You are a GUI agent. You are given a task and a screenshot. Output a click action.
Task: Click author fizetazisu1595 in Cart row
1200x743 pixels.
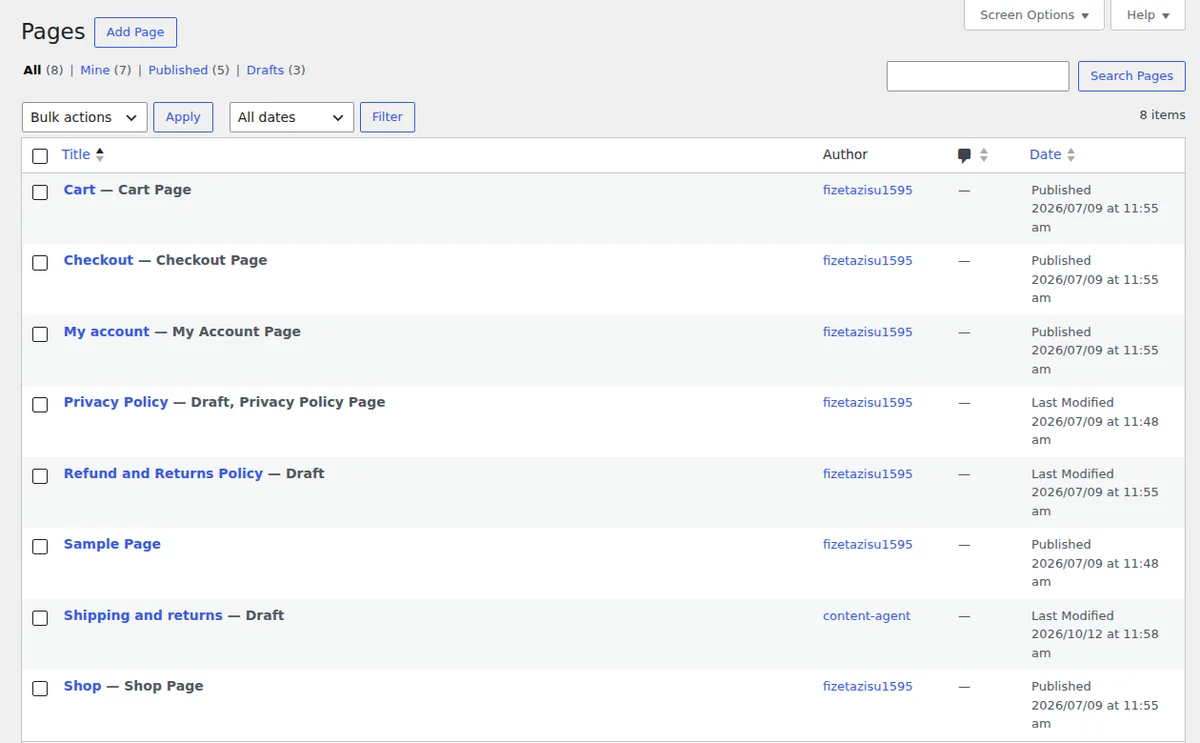pos(868,190)
